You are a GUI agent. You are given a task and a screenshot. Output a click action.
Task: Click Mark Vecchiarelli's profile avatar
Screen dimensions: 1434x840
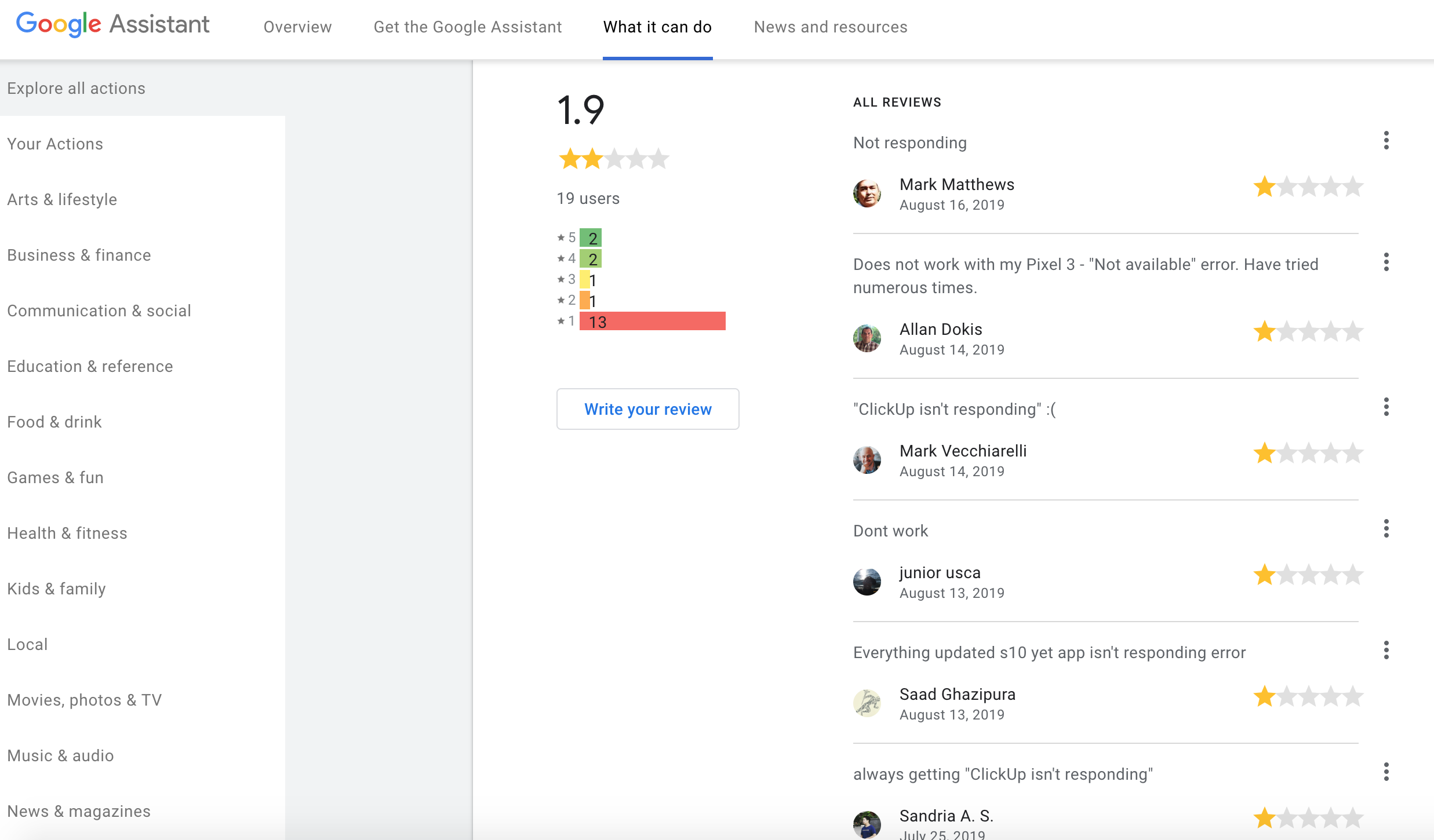tap(867, 460)
